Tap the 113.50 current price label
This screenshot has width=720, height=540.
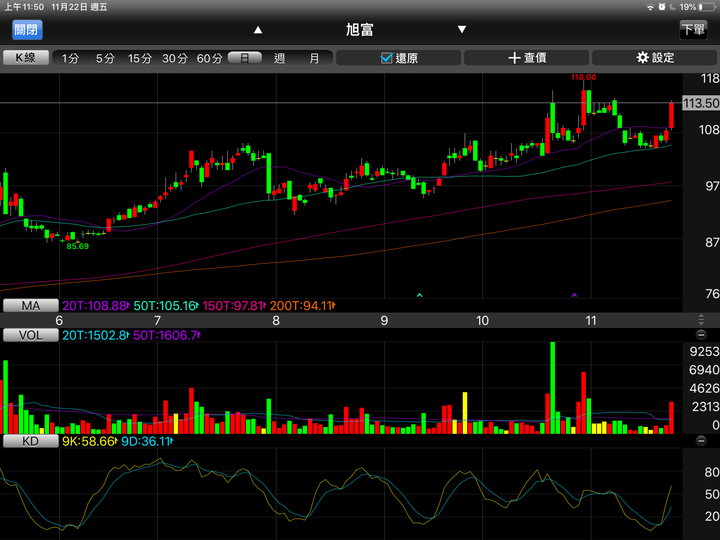click(701, 103)
